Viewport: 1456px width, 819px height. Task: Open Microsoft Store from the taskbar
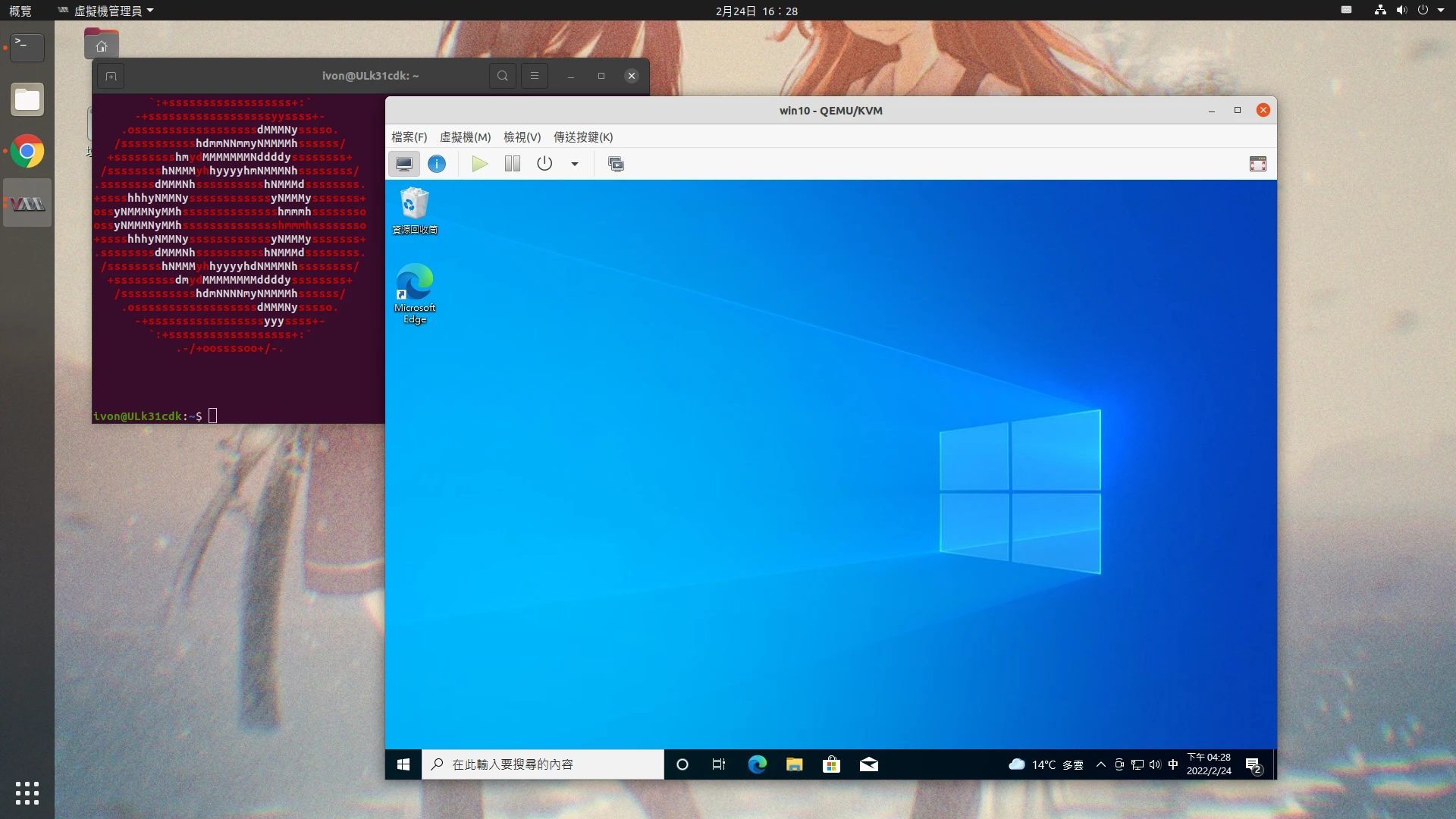tap(831, 764)
